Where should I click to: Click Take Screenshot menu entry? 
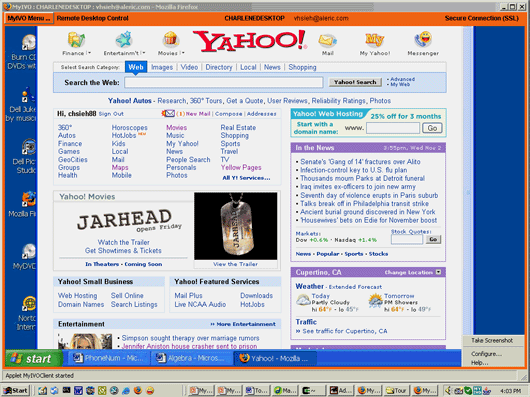click(x=492, y=341)
